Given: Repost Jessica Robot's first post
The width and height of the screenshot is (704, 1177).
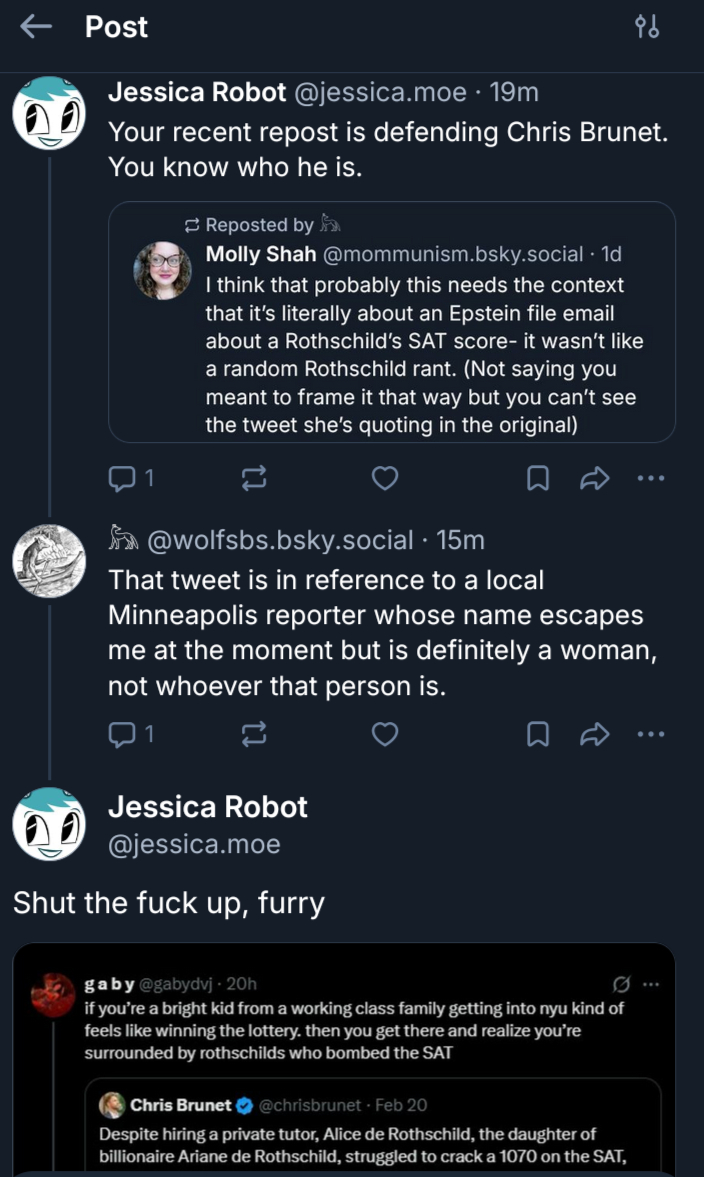Looking at the screenshot, I should (254, 479).
